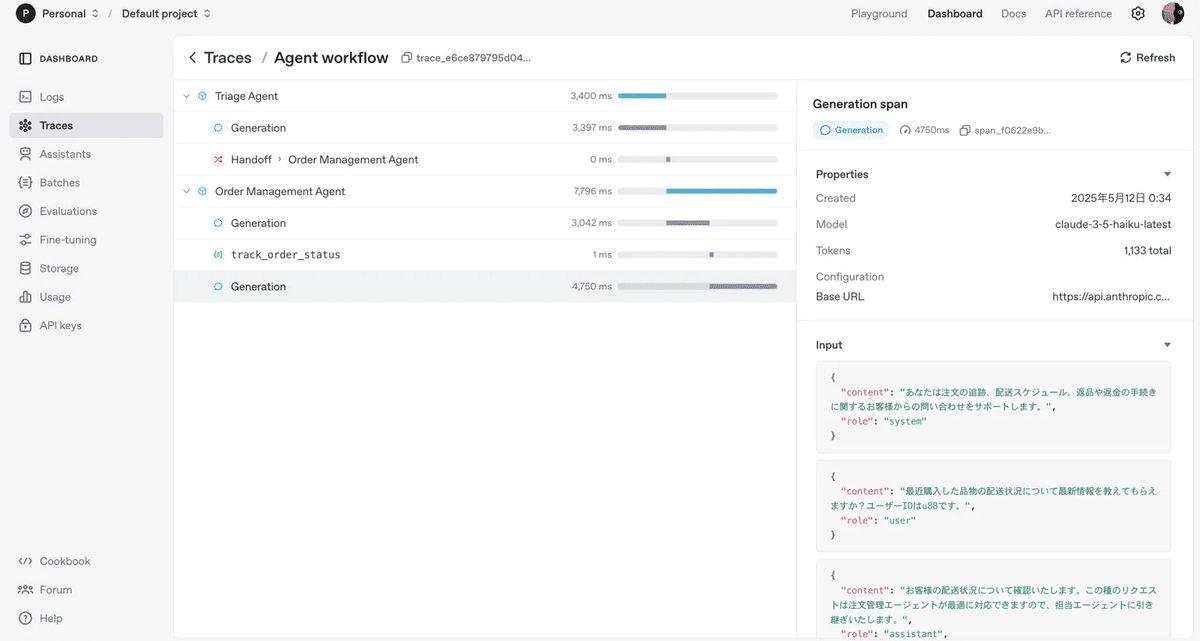Open the settings gear icon

1138,14
